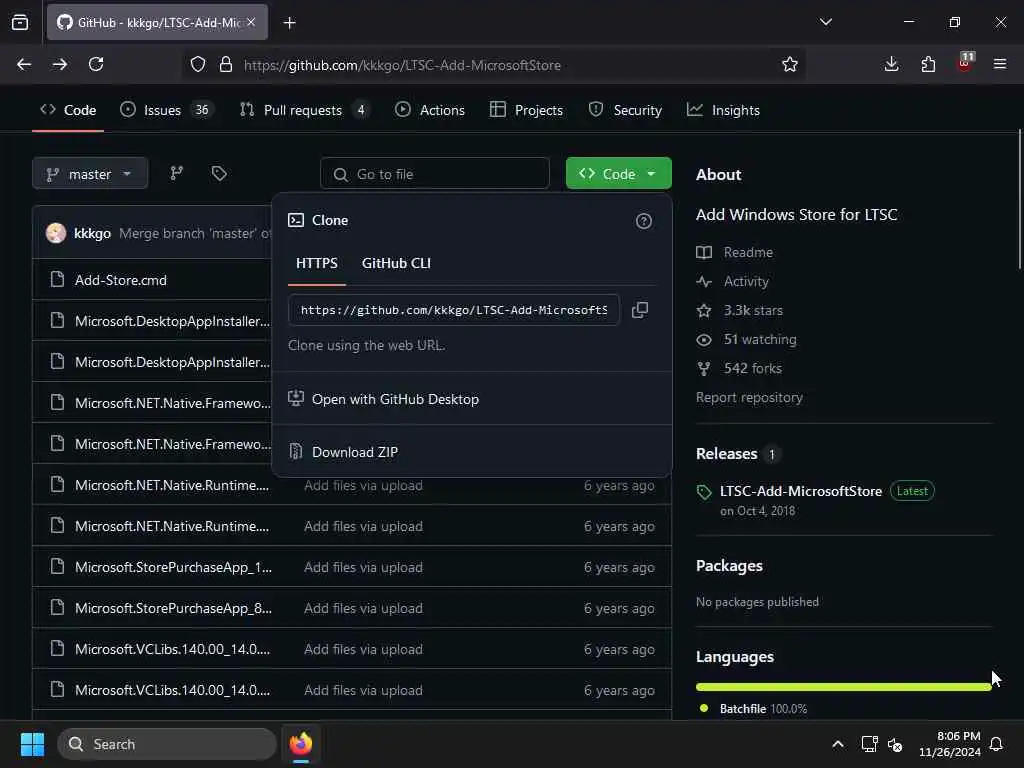Click the Firefox back arrow
Viewport: 1024px width, 768px height.
(x=24, y=64)
